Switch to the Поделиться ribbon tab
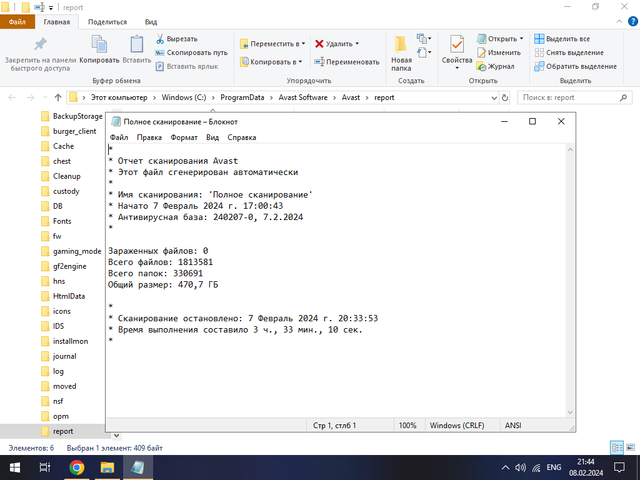Screen dimensions: 640x480 [x=107, y=22]
